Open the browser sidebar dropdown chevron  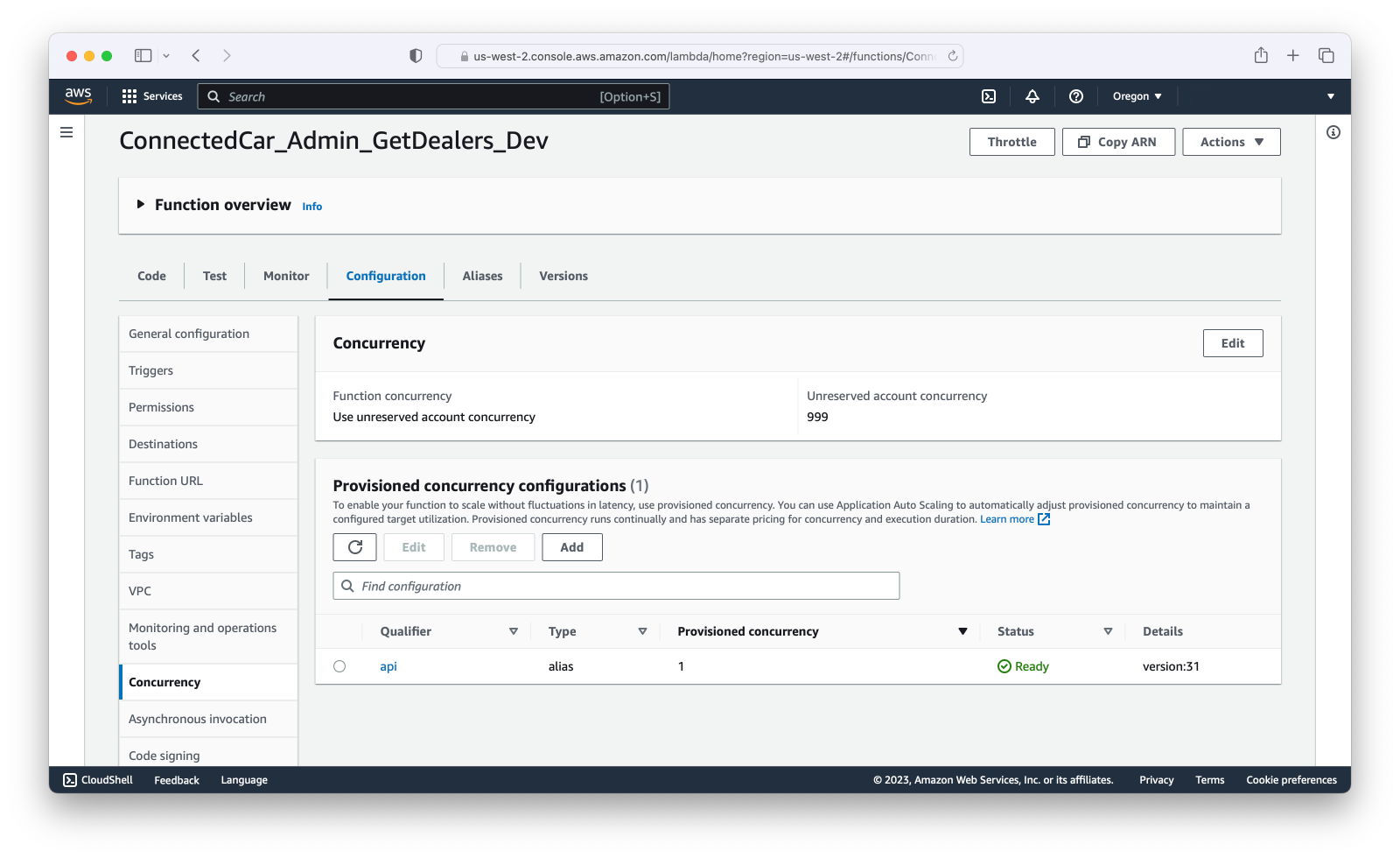click(x=166, y=56)
